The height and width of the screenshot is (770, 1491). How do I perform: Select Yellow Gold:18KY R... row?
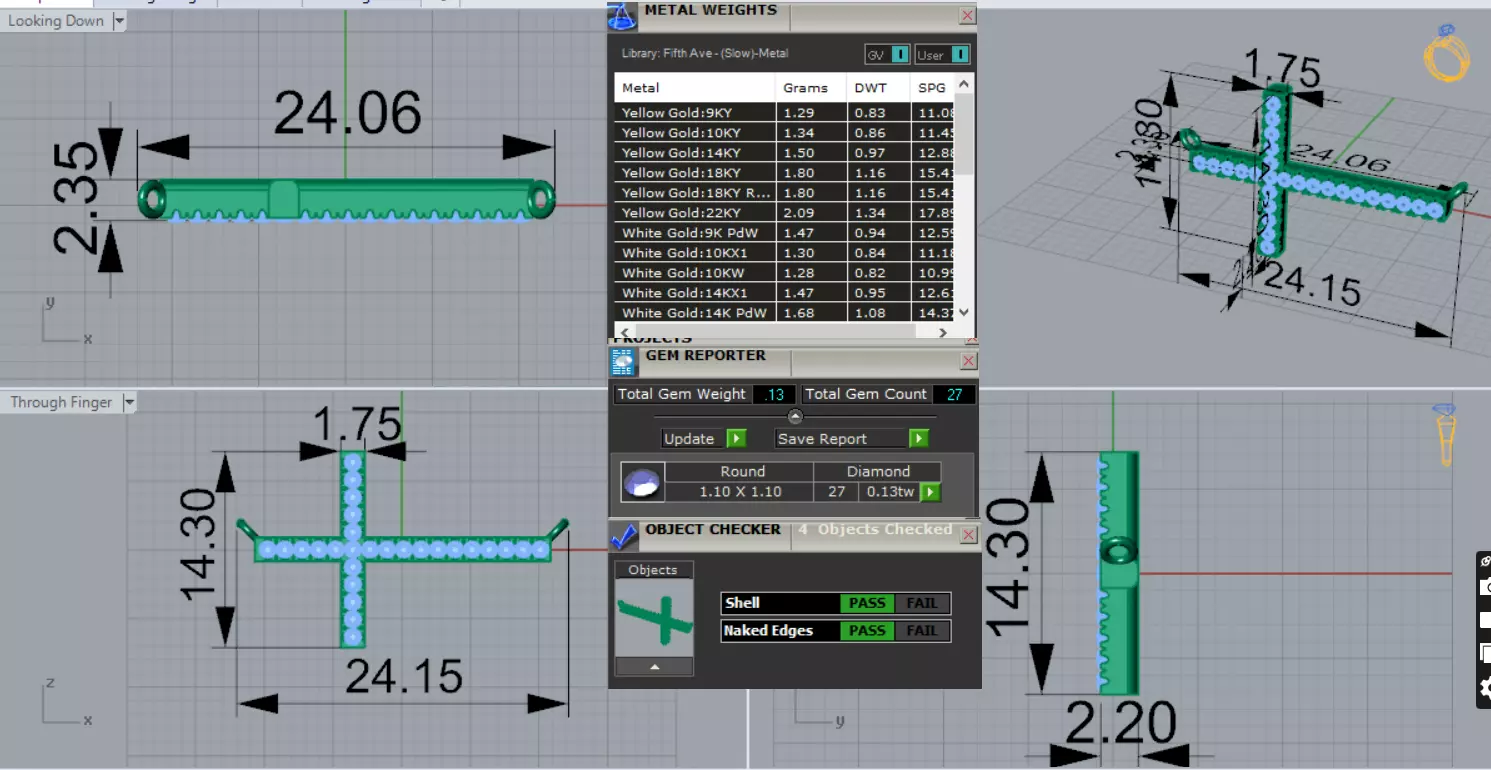click(x=785, y=193)
